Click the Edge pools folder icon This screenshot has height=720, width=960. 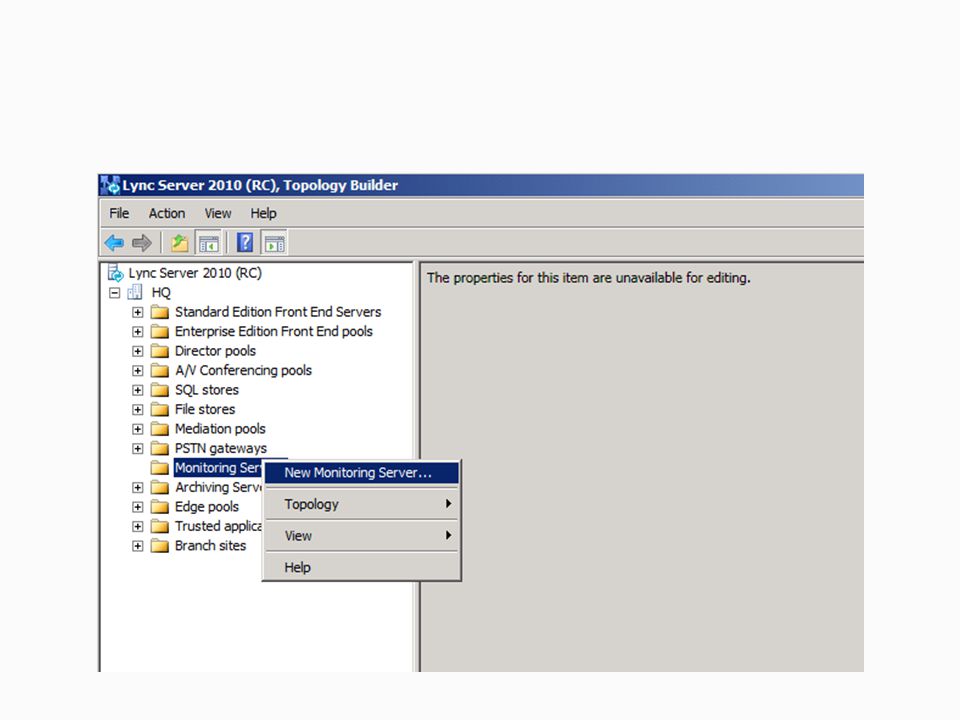(x=160, y=507)
